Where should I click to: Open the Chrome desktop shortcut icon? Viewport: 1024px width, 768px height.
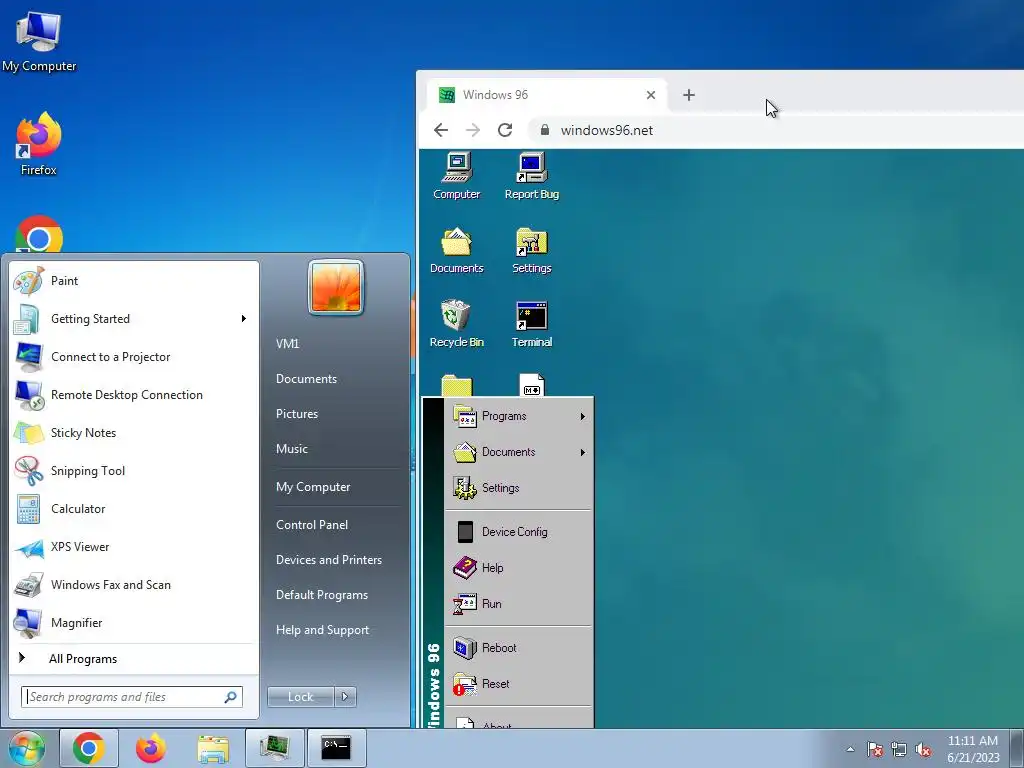[39, 235]
